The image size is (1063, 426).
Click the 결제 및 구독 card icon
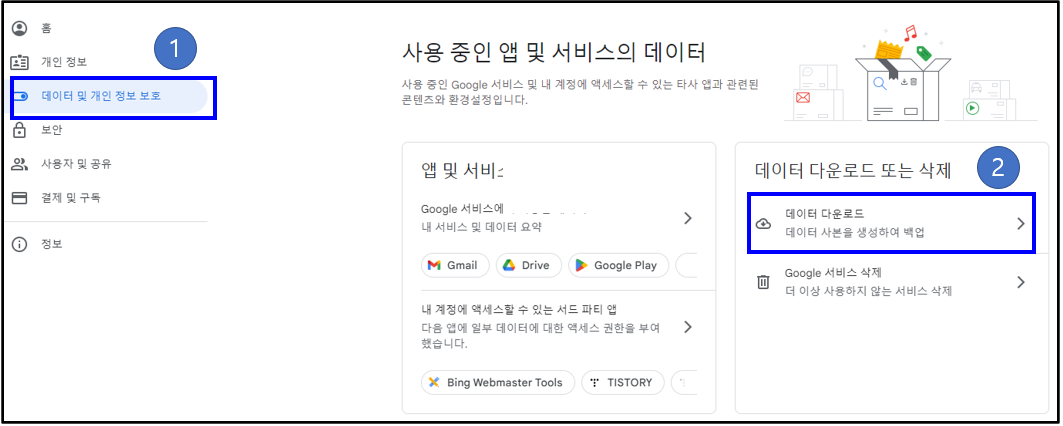point(20,198)
